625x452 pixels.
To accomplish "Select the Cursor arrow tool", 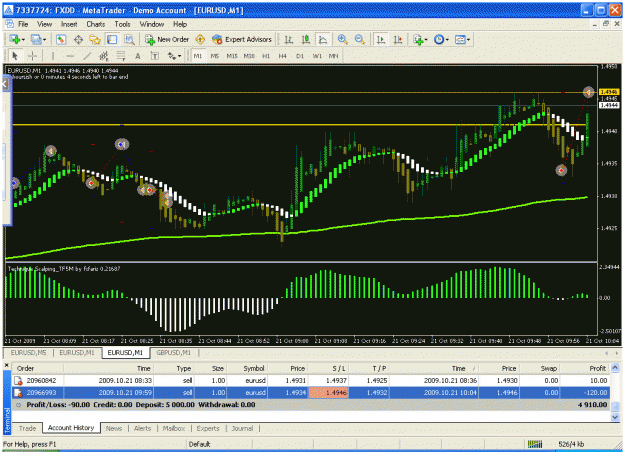I will pyautogui.click(x=15, y=56).
